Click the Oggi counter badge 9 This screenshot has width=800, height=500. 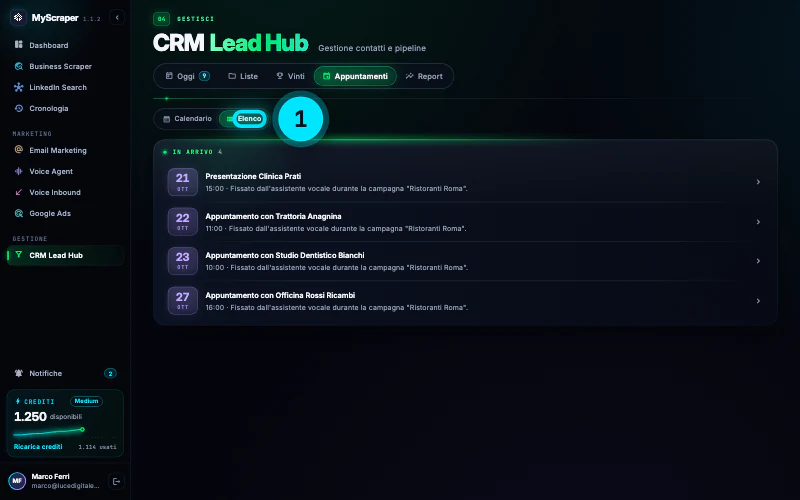(x=205, y=76)
